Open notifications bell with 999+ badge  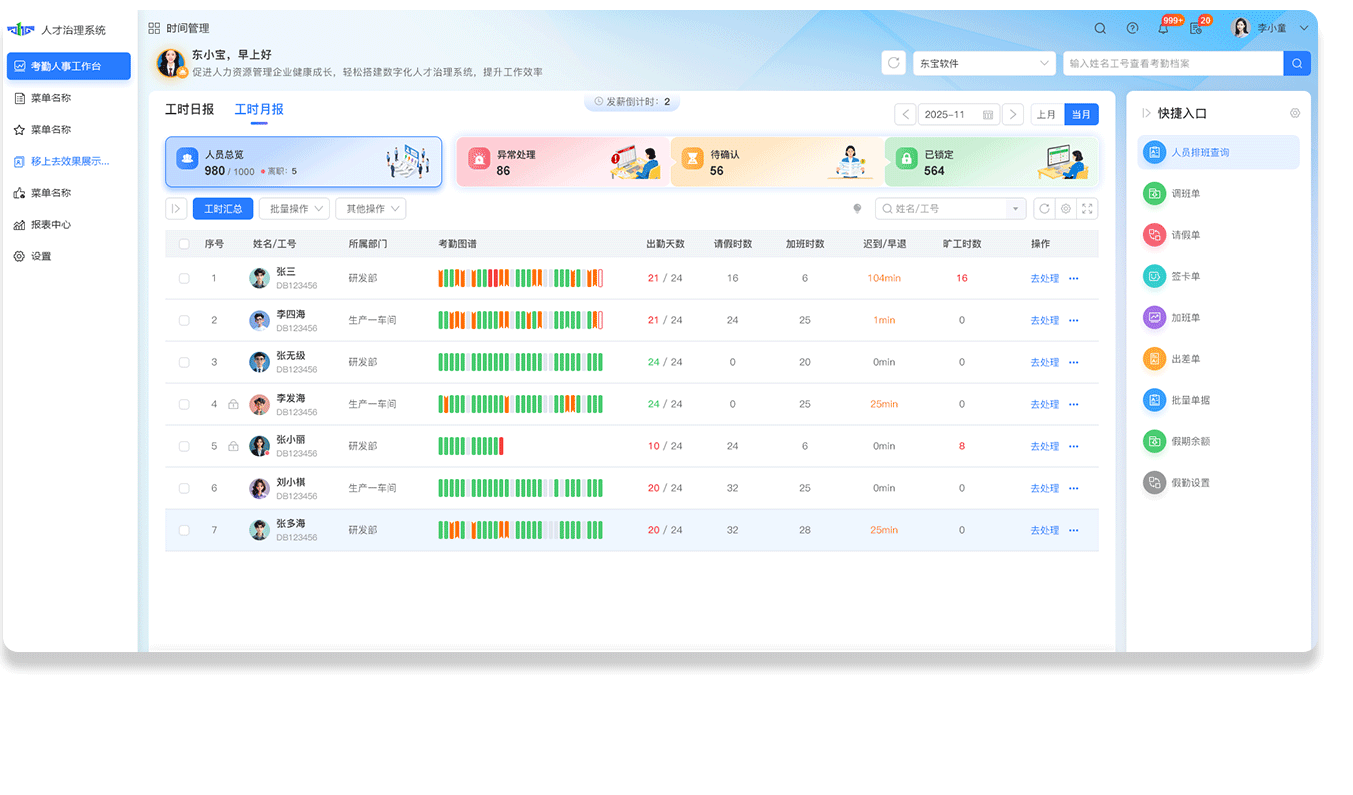point(1163,29)
